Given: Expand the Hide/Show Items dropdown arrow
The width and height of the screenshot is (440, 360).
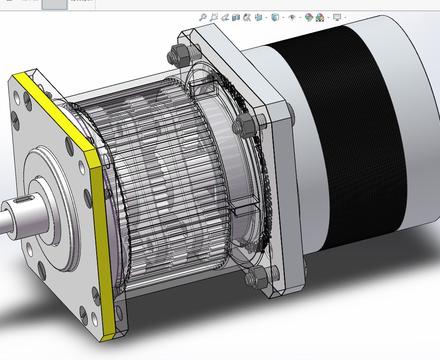Looking at the screenshot, I should click(300, 18).
